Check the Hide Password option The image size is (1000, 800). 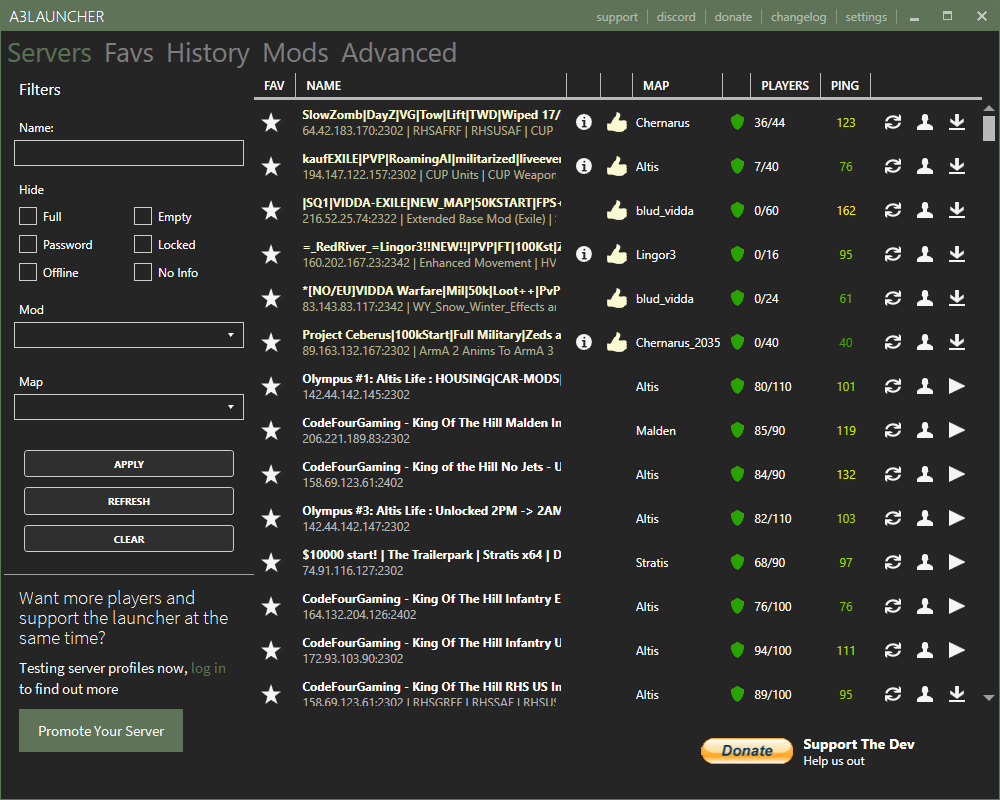point(28,245)
